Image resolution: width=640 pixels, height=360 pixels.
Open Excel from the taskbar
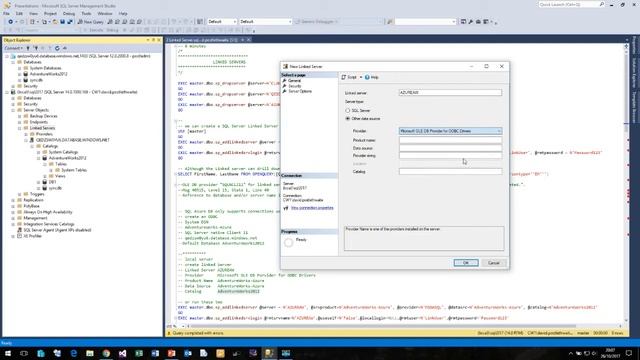(139, 353)
